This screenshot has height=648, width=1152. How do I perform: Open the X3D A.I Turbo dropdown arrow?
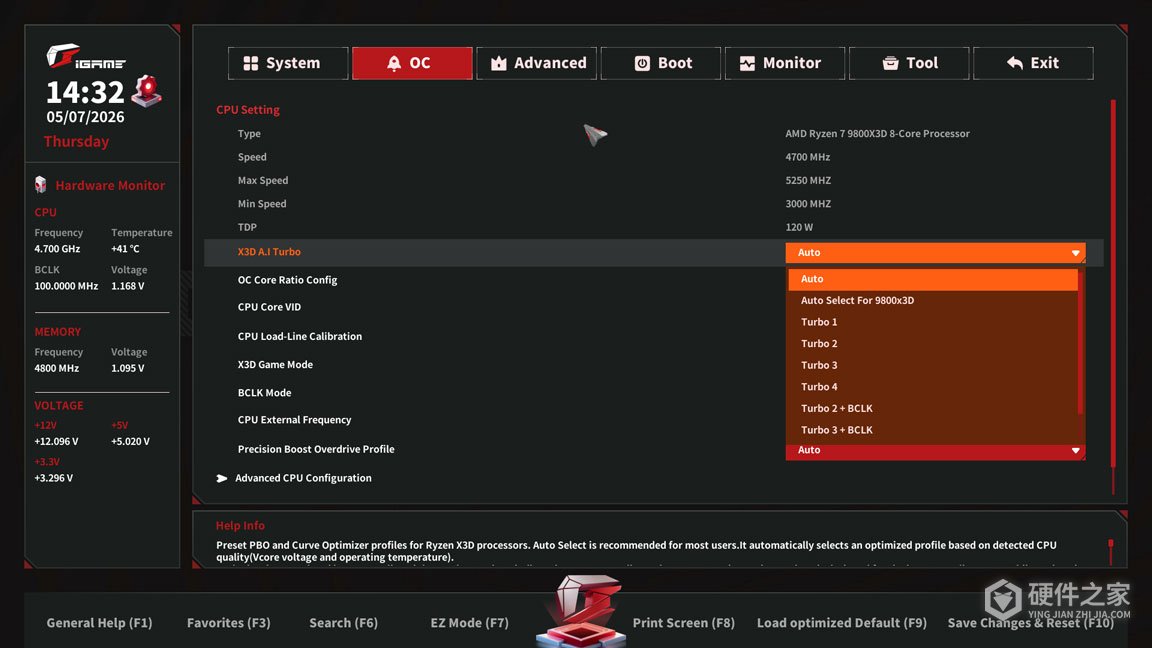(1075, 253)
